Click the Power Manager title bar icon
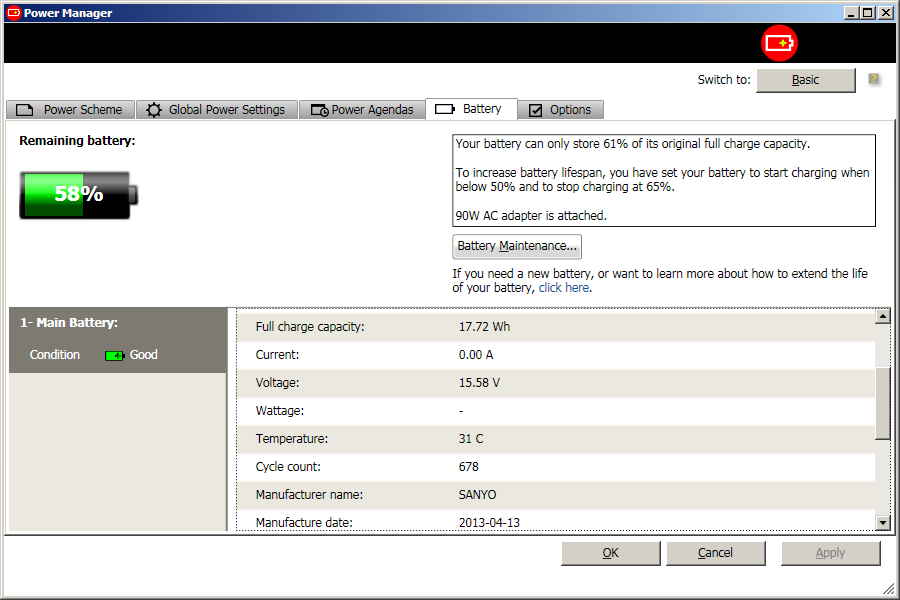Image resolution: width=900 pixels, height=600 pixels. click(x=14, y=13)
